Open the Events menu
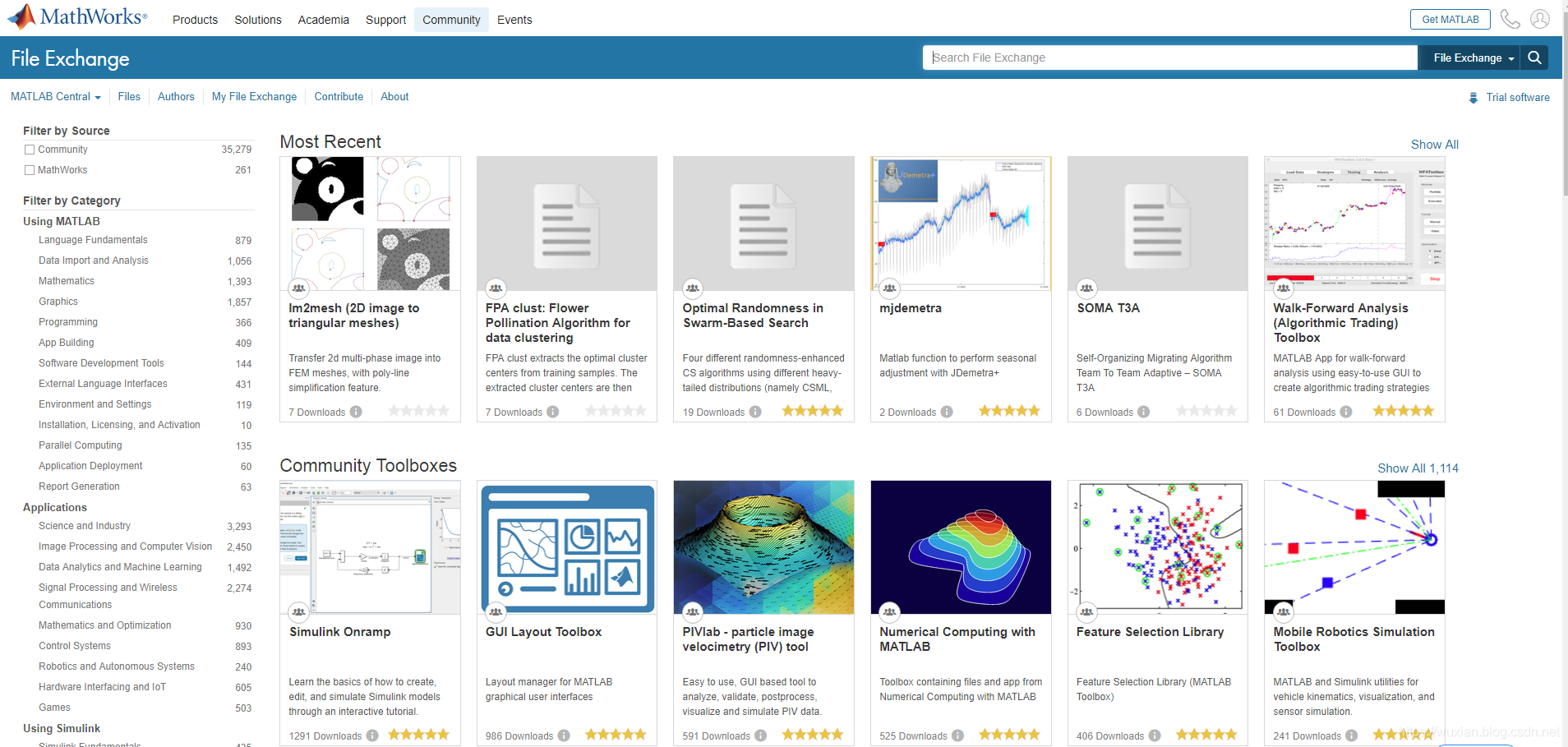Viewport: 1568px width, 747px height. (x=514, y=20)
